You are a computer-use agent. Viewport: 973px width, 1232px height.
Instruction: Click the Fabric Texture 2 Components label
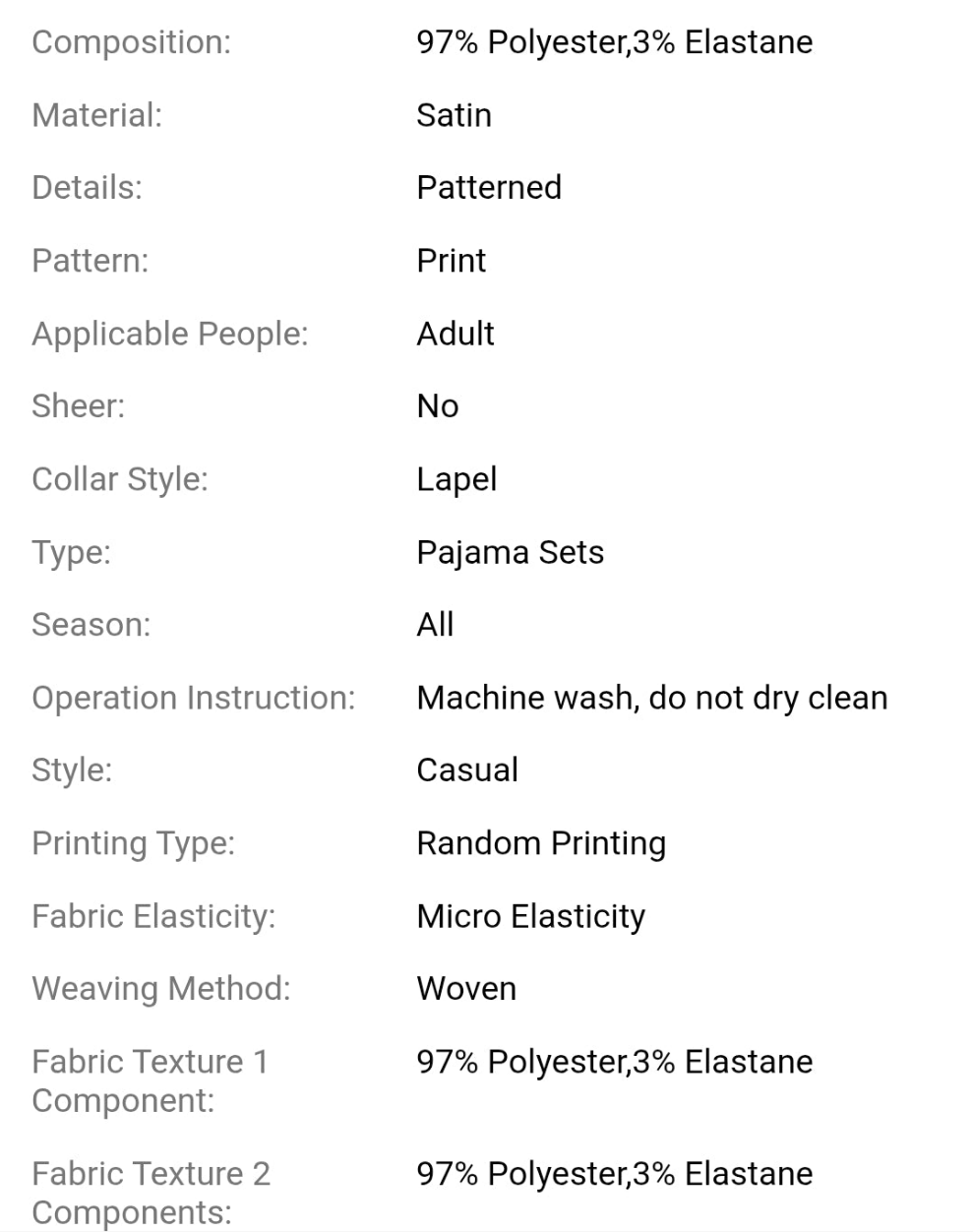tap(151, 1193)
